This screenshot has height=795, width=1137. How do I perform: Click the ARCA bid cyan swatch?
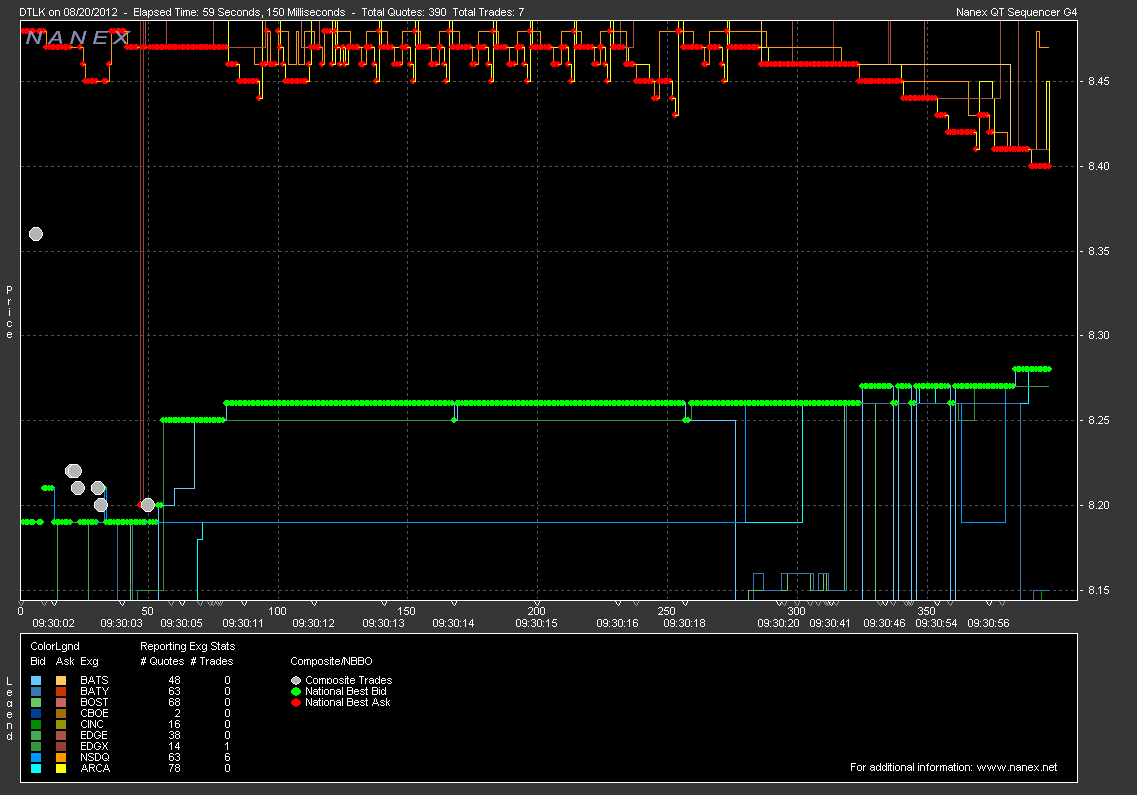tap(36, 768)
